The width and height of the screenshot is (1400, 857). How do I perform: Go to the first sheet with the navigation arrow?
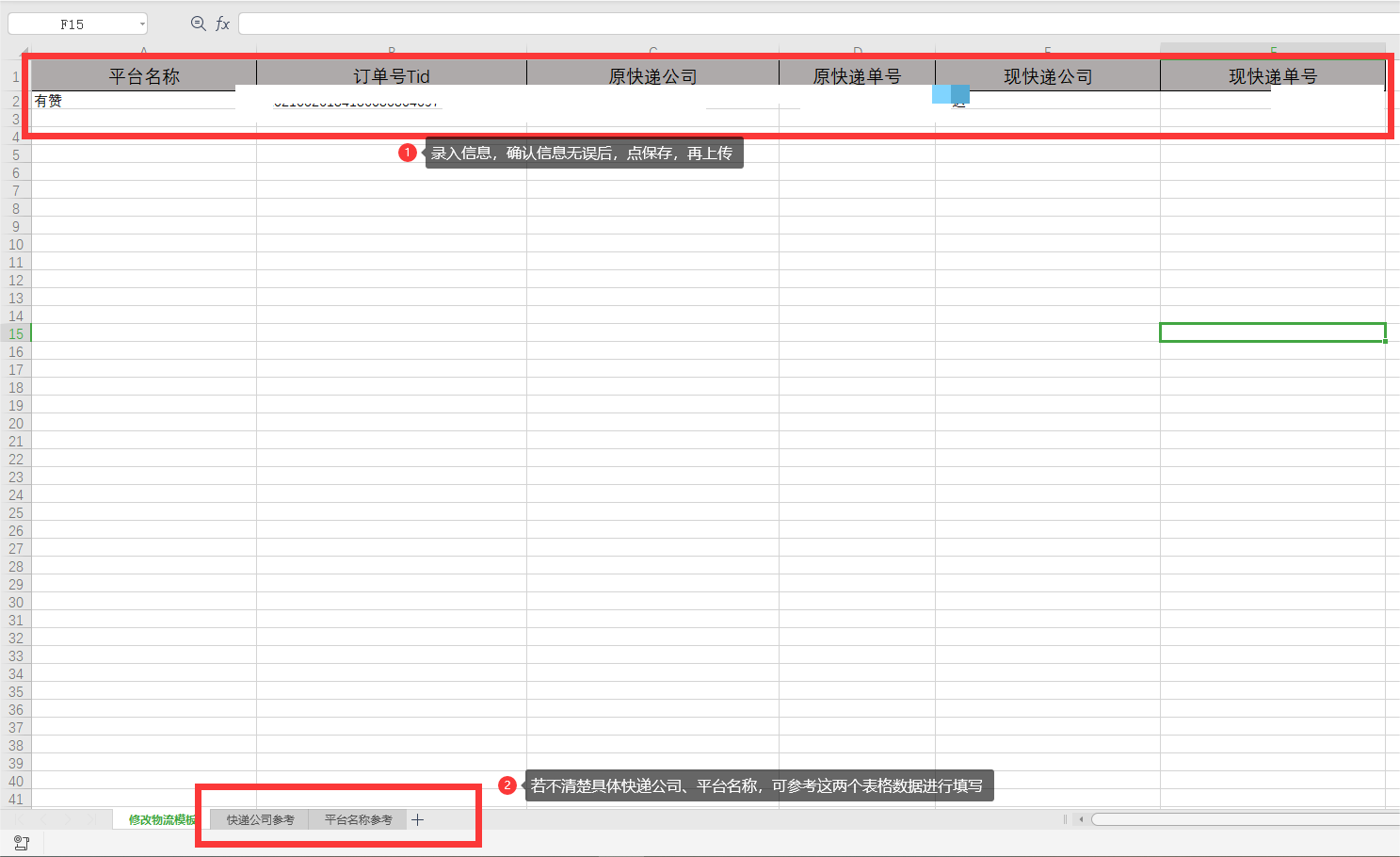click(19, 820)
